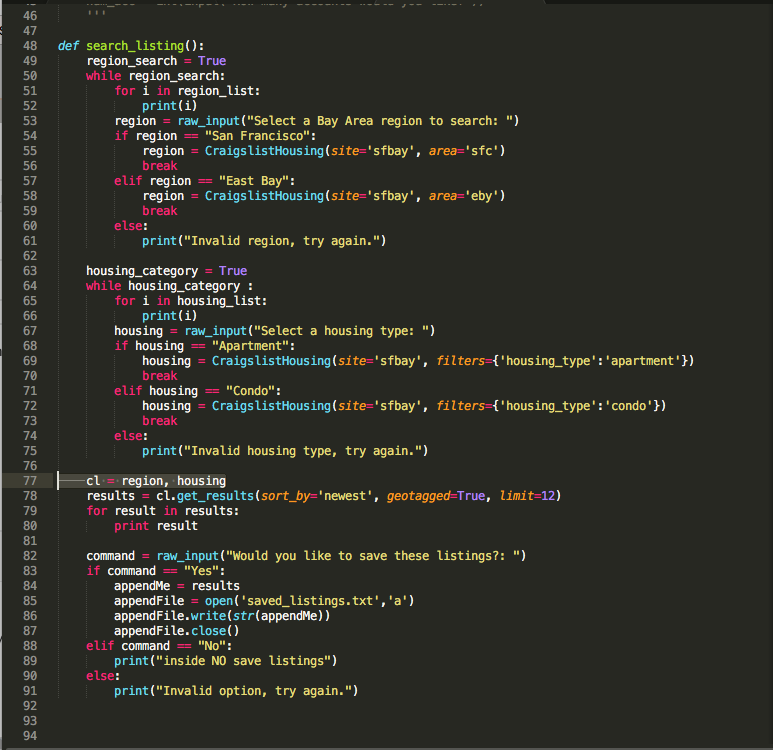Click line number 48 in gutter
This screenshot has width=773, height=750.
(30, 46)
